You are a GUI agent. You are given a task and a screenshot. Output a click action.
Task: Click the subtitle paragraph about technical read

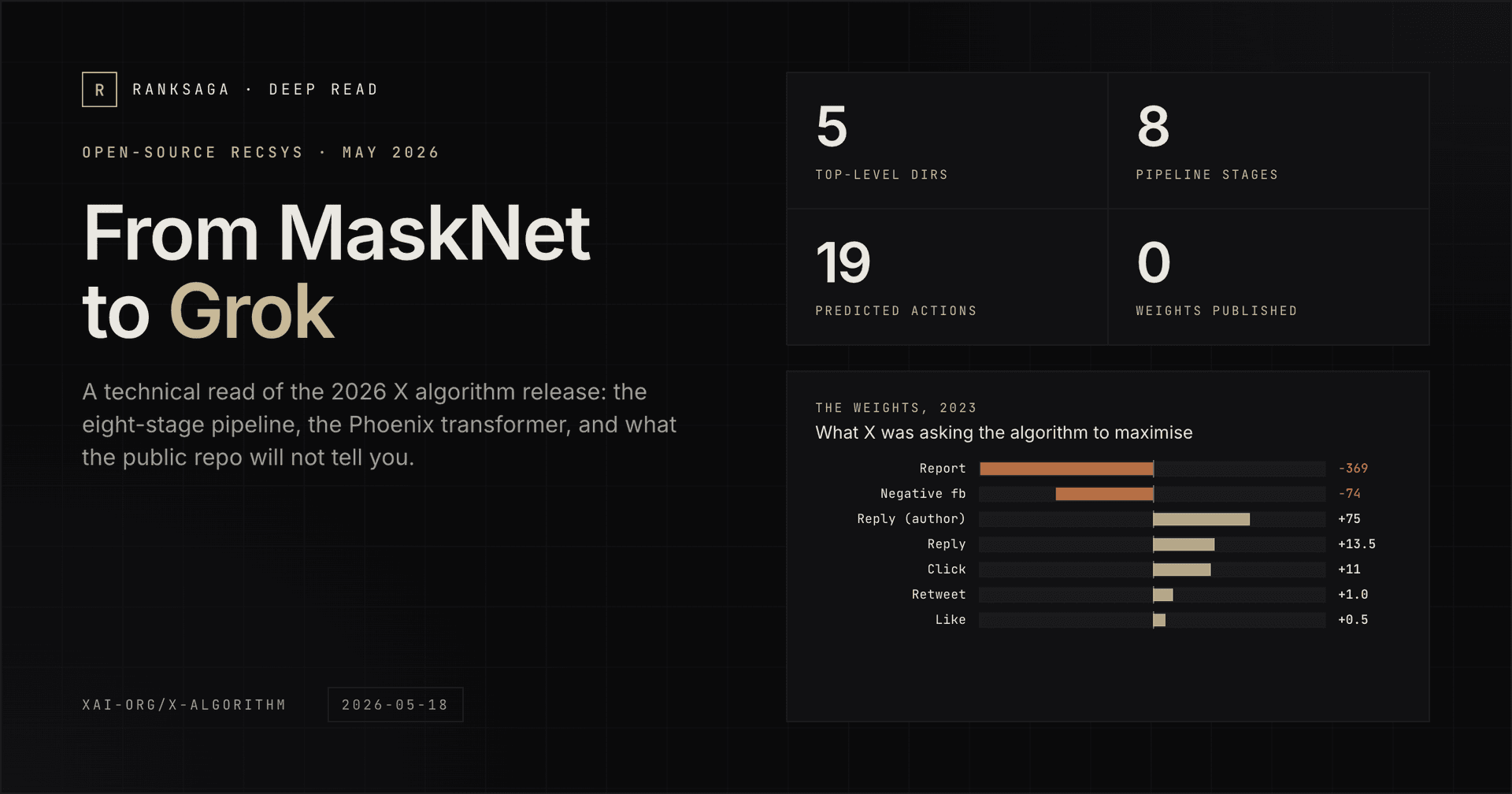point(379,425)
